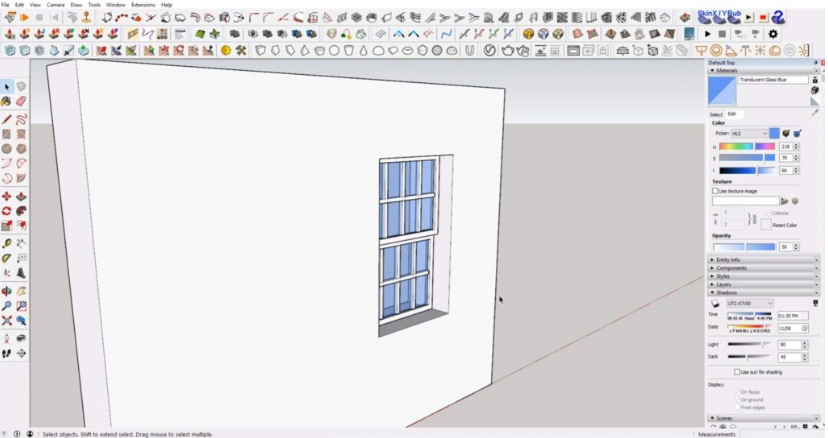The image size is (828, 438).
Task: Open the UTC-07:00 time zone dropdown
Action: pyautogui.click(x=750, y=303)
